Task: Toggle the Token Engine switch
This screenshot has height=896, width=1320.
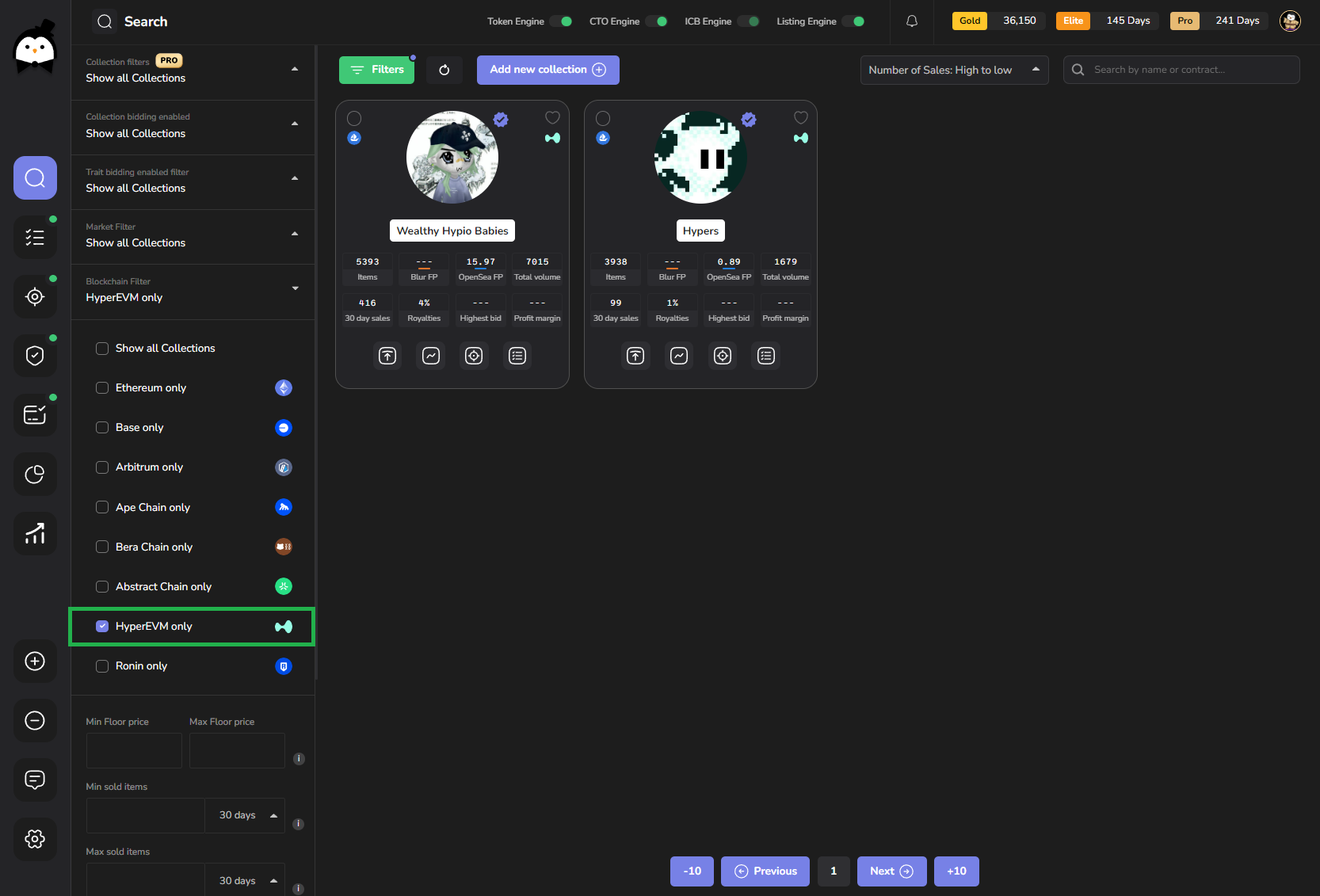Action: click(x=561, y=21)
